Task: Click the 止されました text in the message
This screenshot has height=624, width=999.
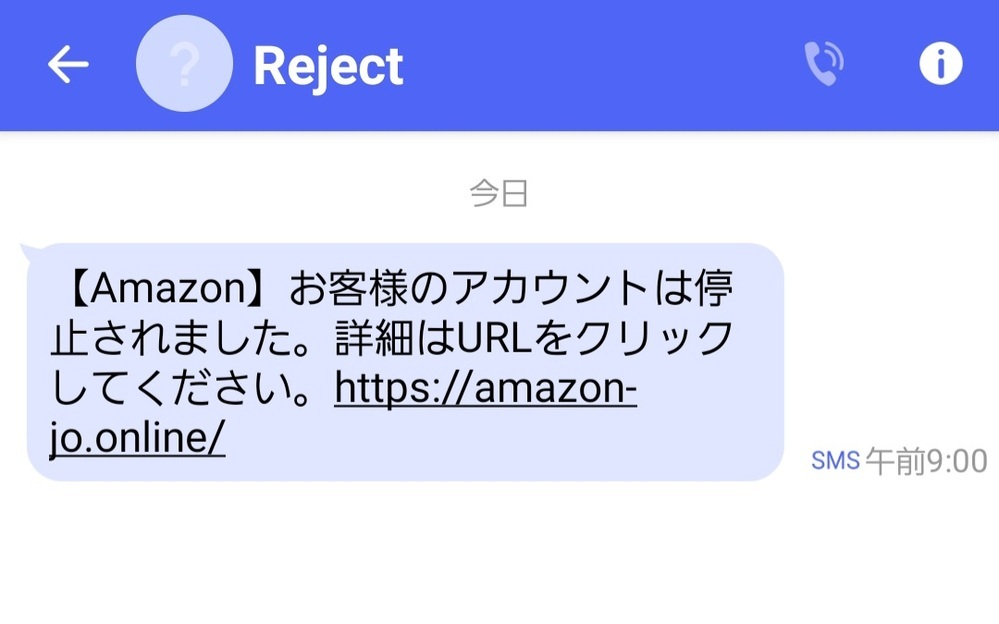Action: pyautogui.click(x=172, y=338)
